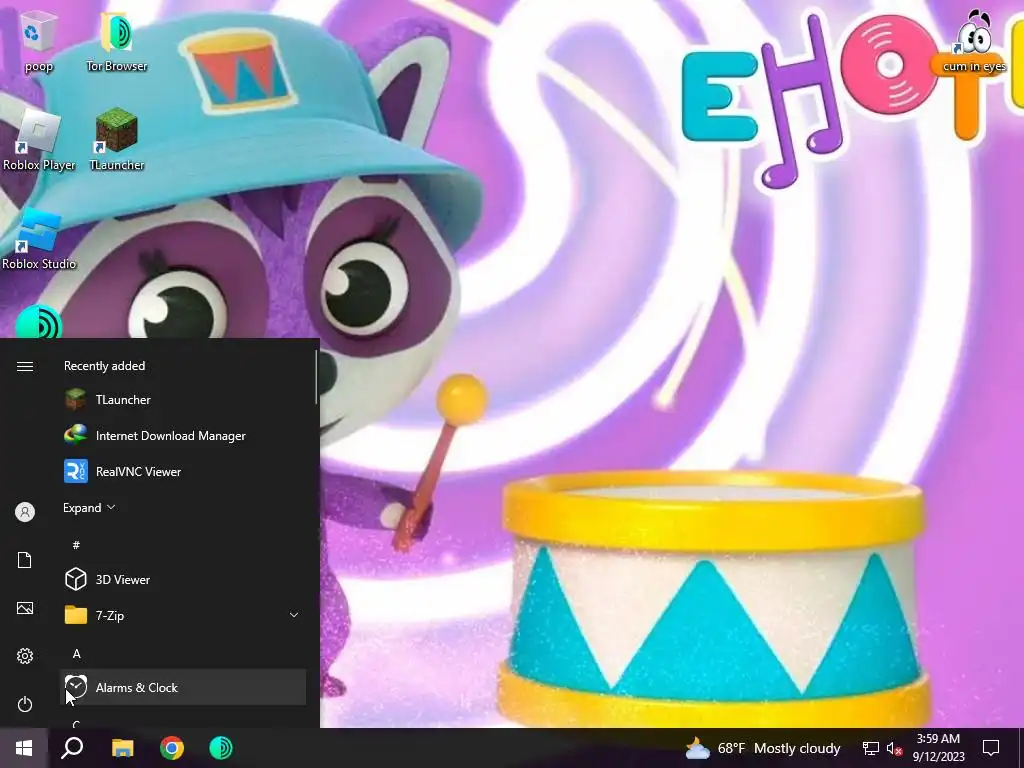The width and height of the screenshot is (1024, 768).
Task: Launch RealVNC Viewer from Start menu
Action: click(183, 472)
